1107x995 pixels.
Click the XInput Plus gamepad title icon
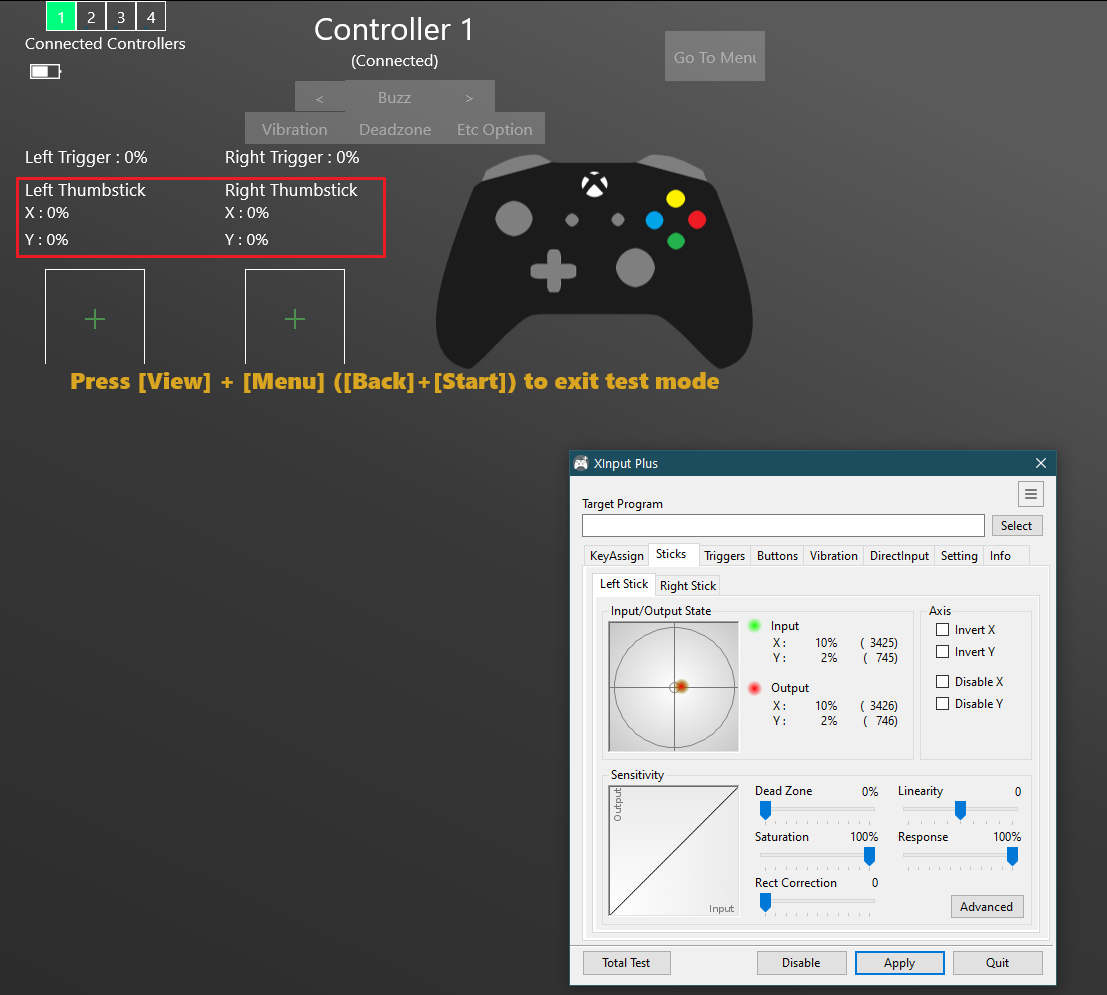581,463
